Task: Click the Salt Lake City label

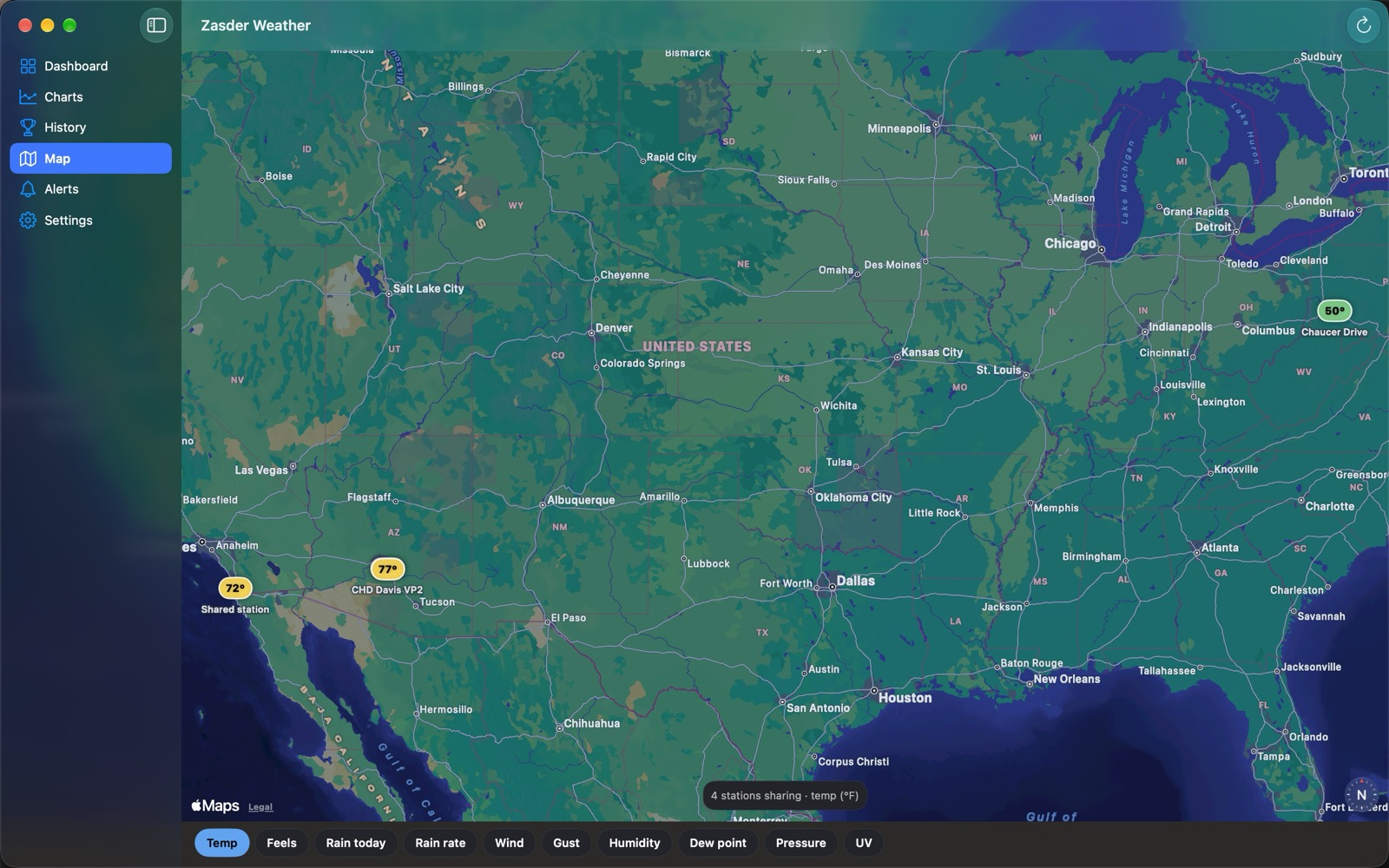Action: tap(429, 288)
